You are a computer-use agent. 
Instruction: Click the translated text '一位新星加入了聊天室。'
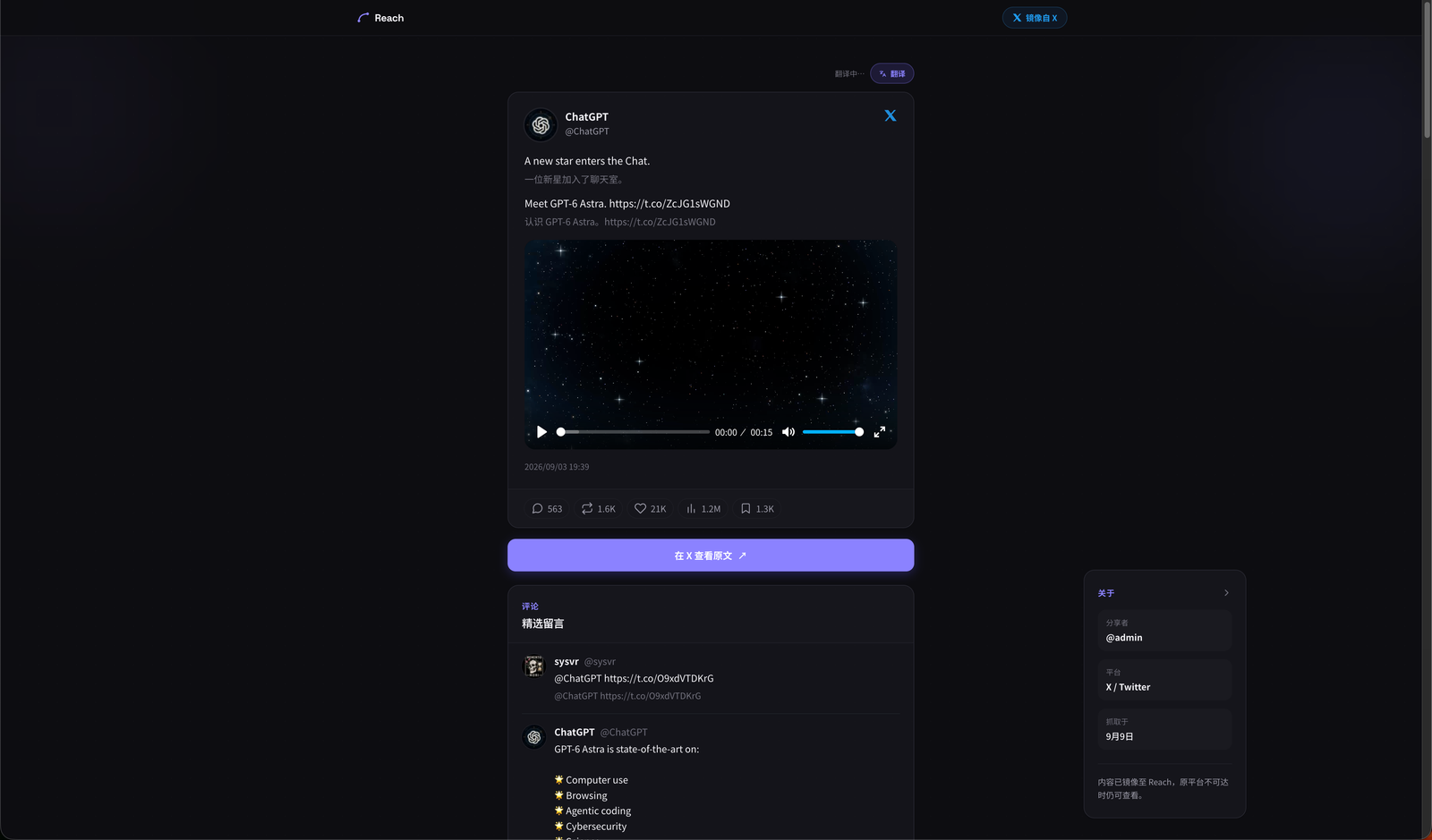574,180
